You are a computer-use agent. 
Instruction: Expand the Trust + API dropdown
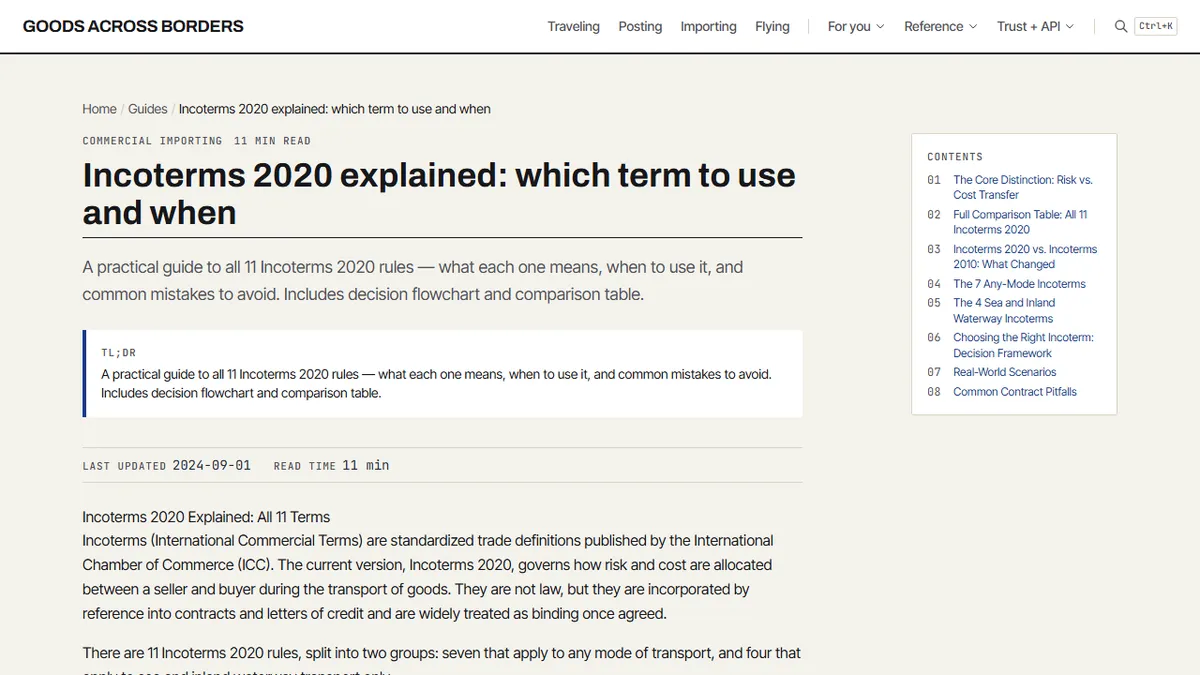pos(1035,27)
